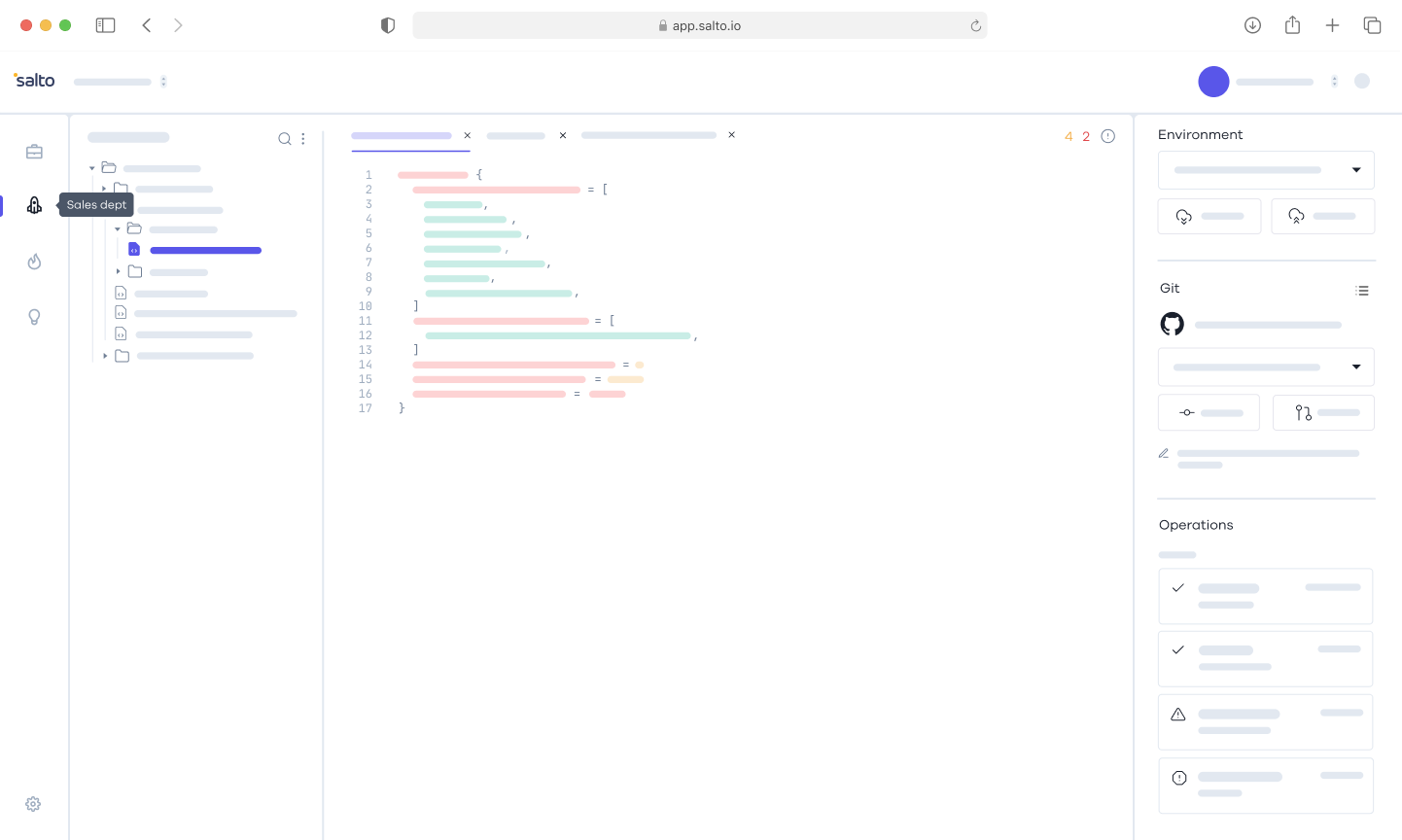The height and width of the screenshot is (840, 1402).
Task: Go back in Safari
Action: (x=147, y=25)
